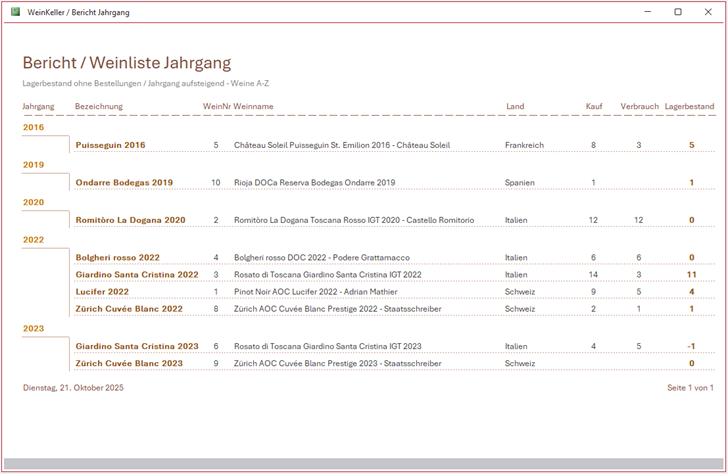Click the Bezeichnung column header
This screenshot has width=728, height=474.
[99, 106]
